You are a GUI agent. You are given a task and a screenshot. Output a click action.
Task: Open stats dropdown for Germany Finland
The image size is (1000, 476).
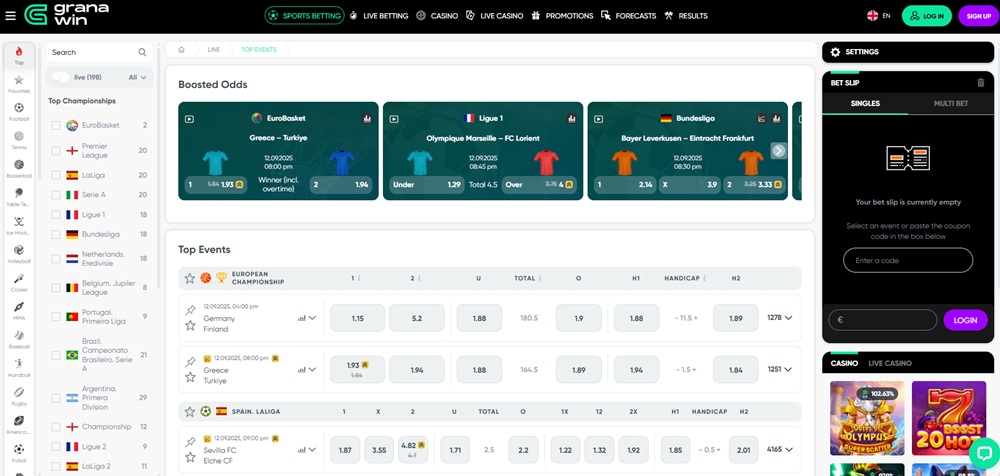pos(307,318)
